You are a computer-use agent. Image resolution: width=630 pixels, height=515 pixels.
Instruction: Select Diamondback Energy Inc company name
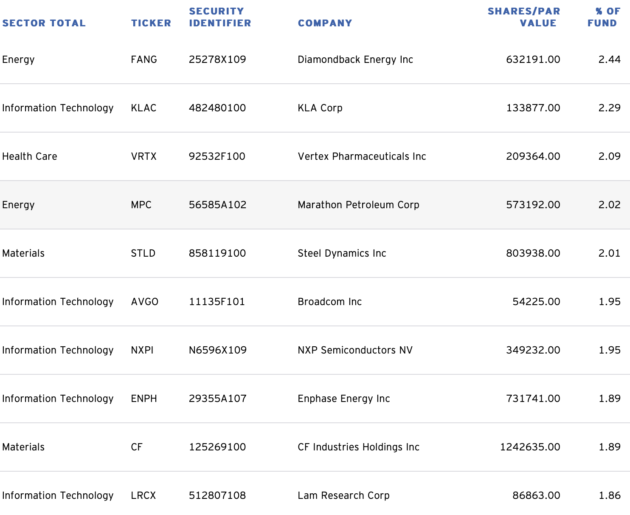[355, 59]
